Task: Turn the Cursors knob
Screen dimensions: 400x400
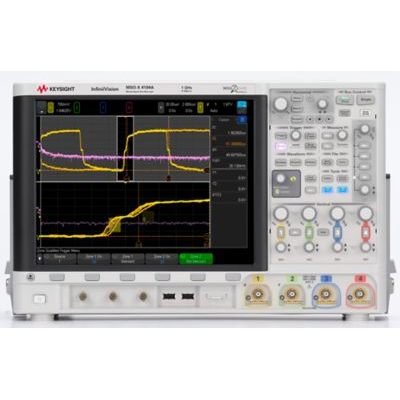Action: (x=342, y=135)
